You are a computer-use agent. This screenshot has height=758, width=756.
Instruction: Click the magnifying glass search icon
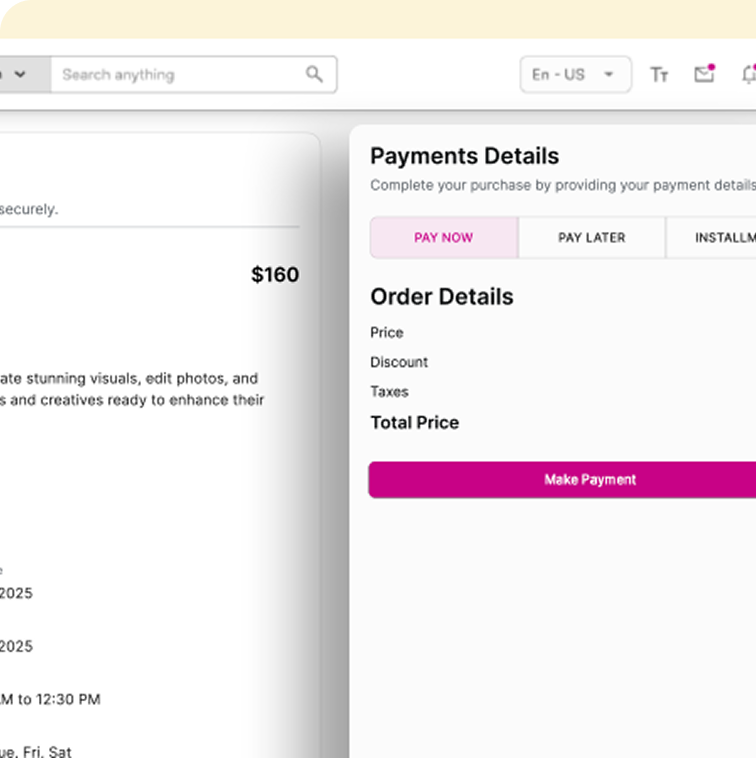tap(314, 74)
